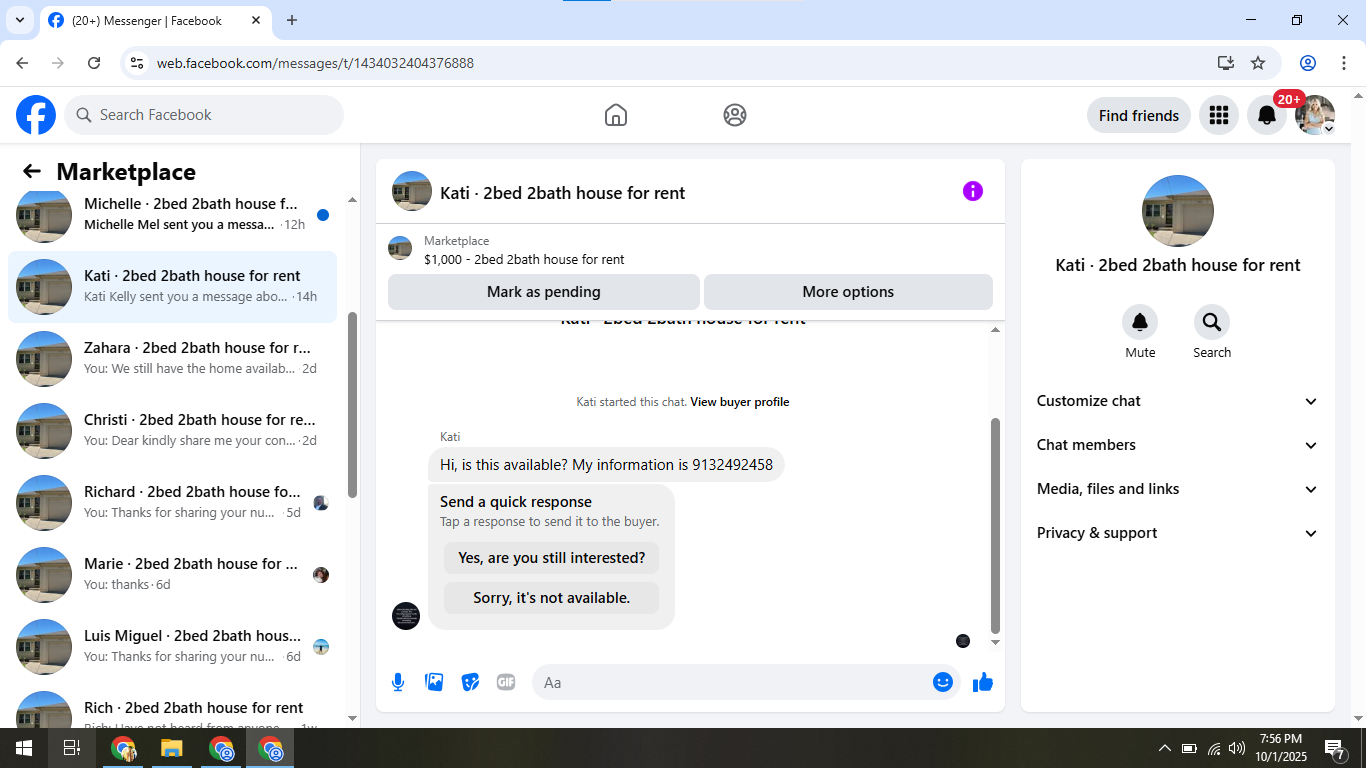Attach a photo with the image icon
The image size is (1366, 768).
coord(434,682)
